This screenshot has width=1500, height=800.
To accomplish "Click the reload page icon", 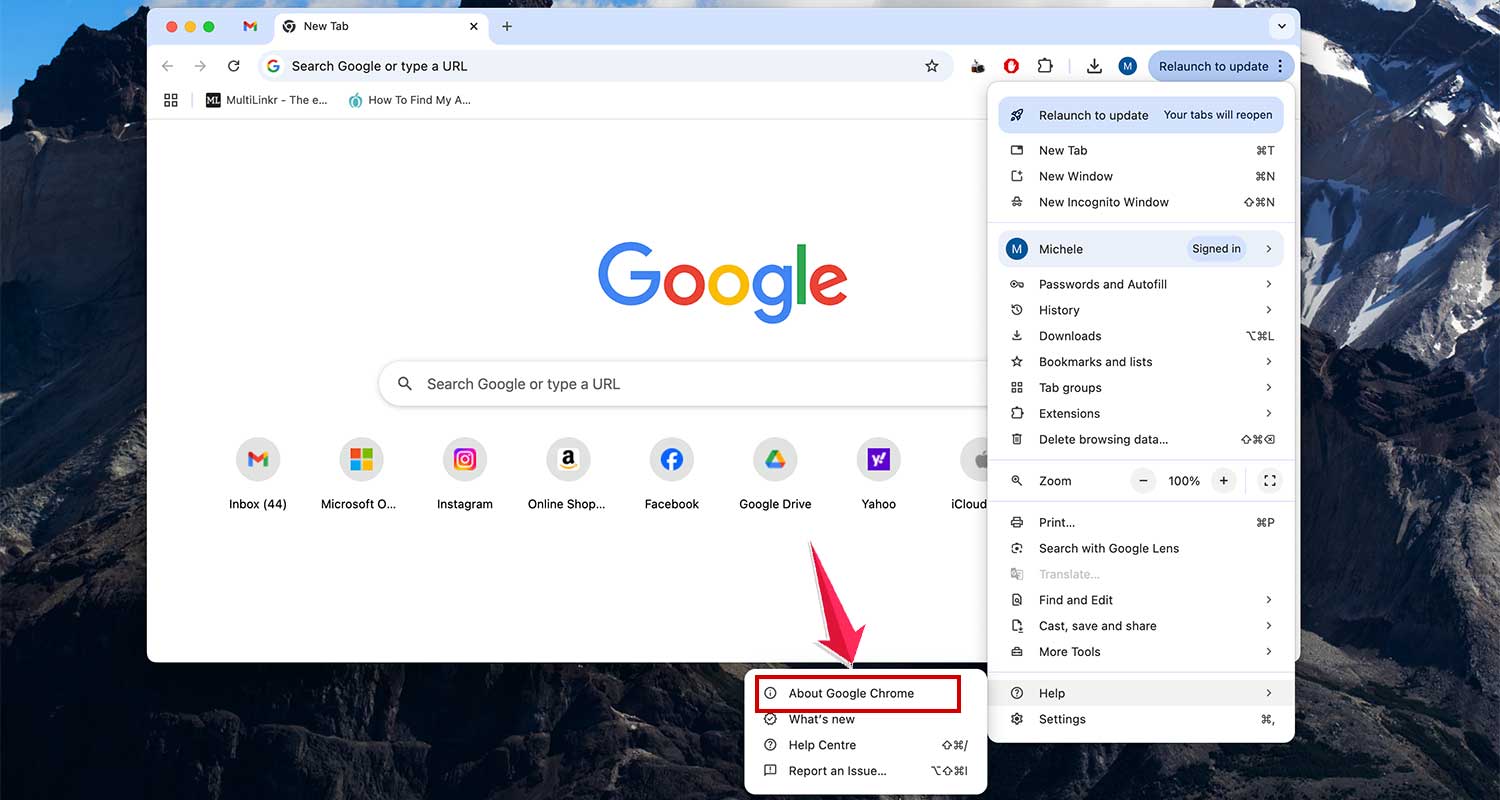I will [234, 66].
